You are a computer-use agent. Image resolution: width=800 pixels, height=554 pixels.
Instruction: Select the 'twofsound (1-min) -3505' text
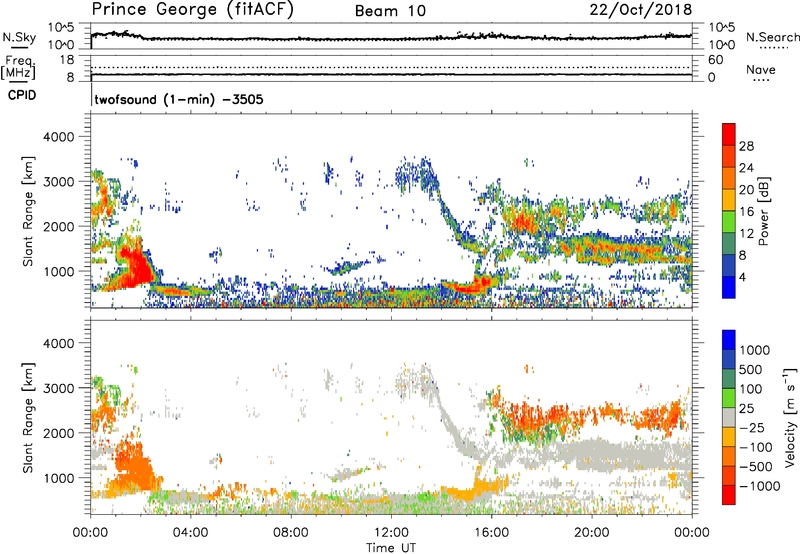click(x=179, y=99)
